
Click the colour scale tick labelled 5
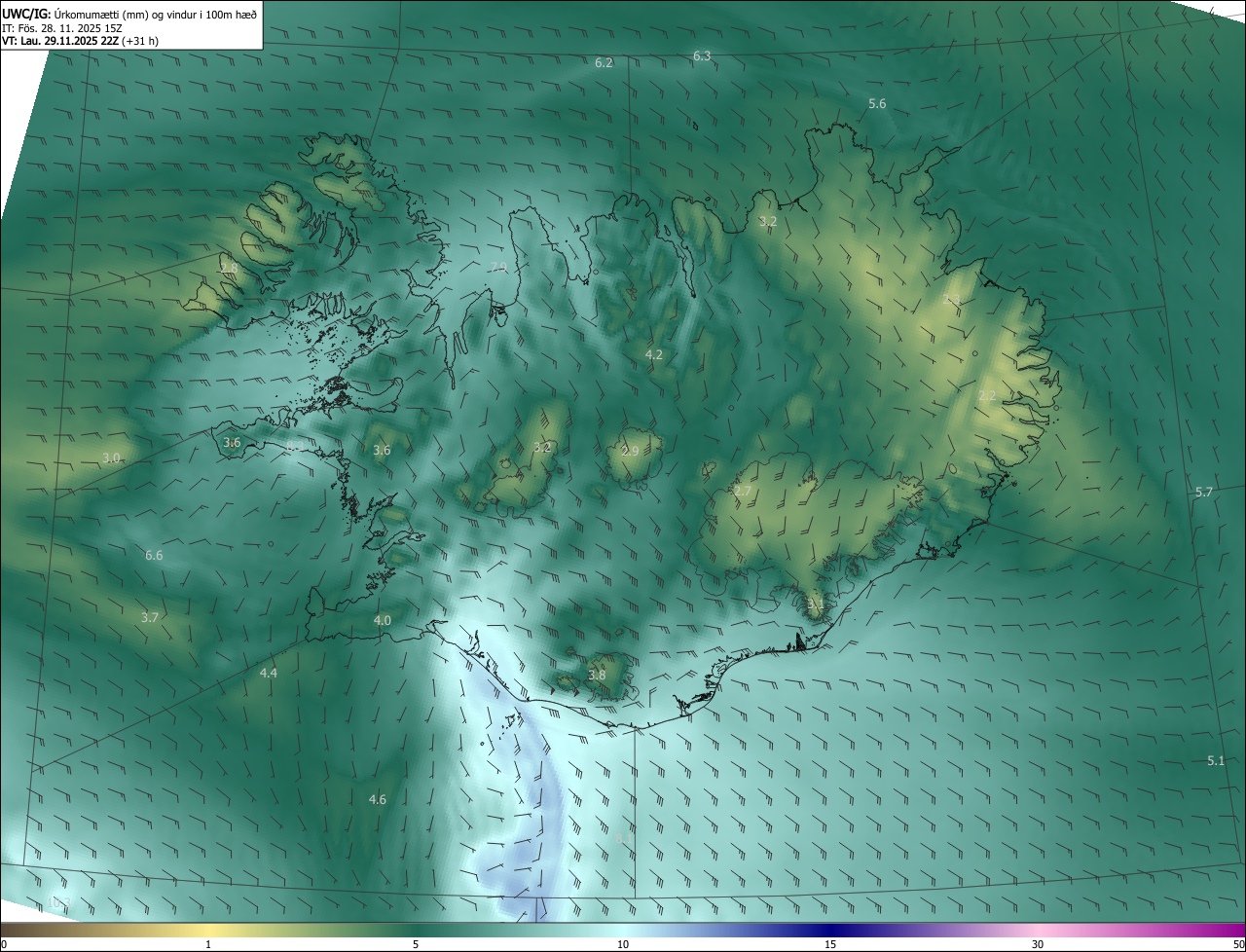(416, 945)
